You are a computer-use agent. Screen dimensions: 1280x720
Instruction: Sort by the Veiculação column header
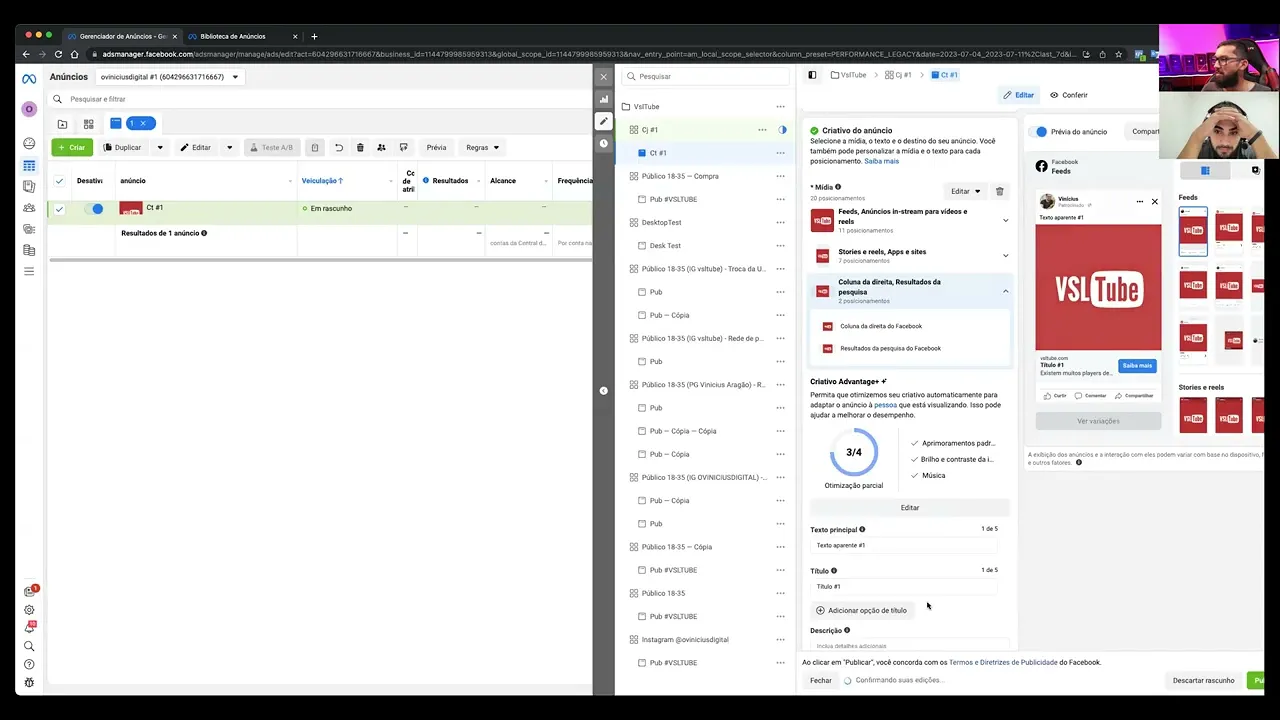[322, 181]
